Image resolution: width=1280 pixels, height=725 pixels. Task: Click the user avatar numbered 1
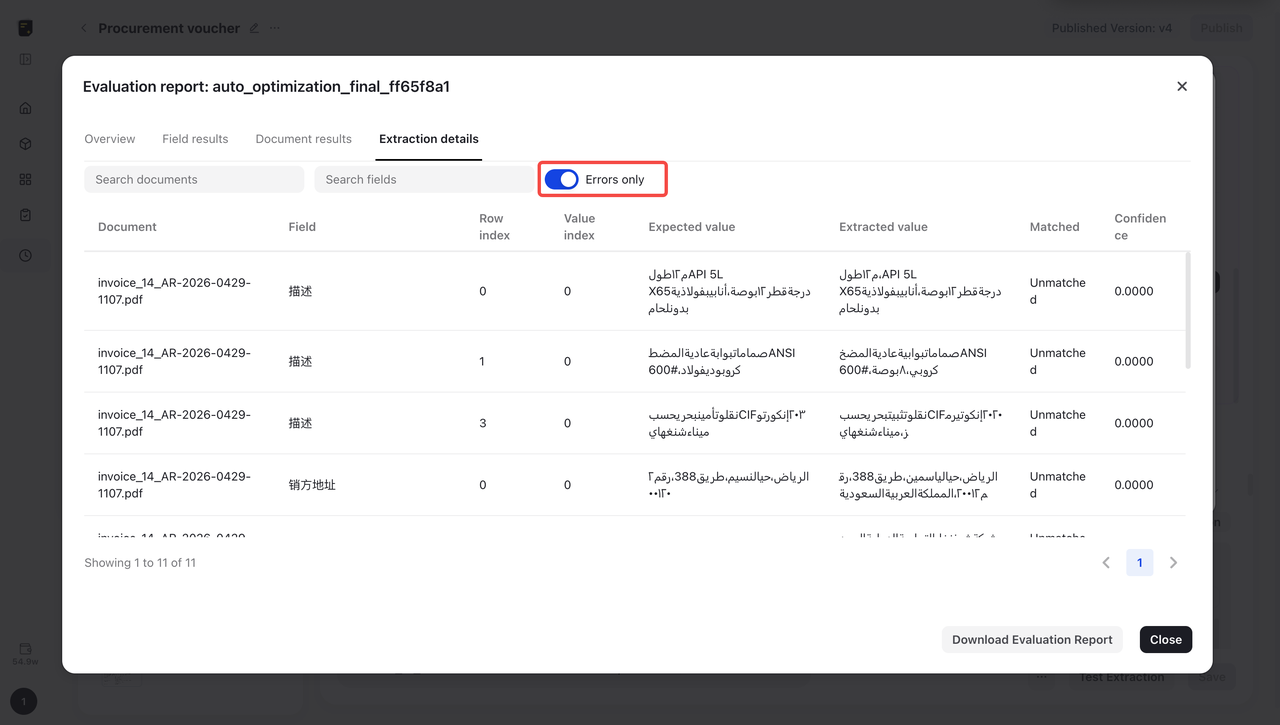[24, 701]
